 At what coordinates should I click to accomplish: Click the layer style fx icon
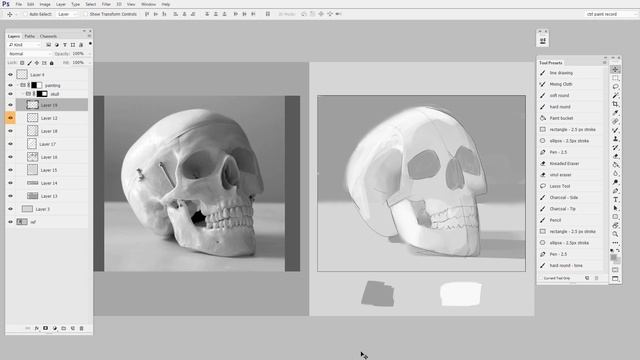tap(37, 328)
